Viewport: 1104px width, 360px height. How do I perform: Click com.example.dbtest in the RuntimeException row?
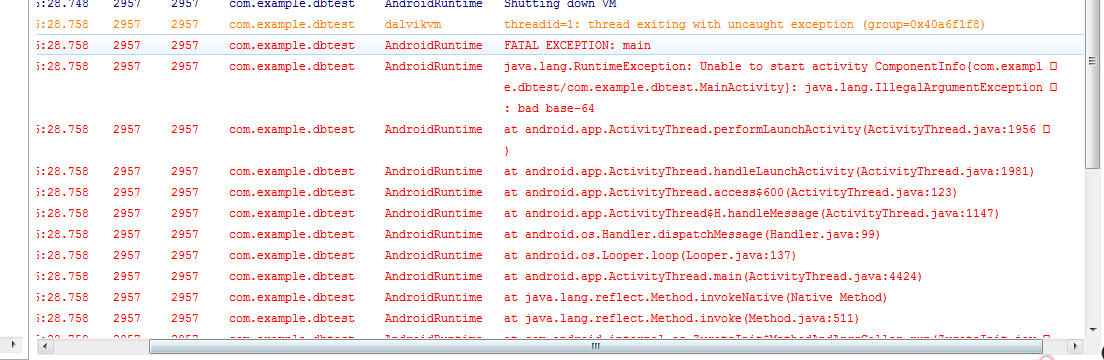tap(291, 66)
